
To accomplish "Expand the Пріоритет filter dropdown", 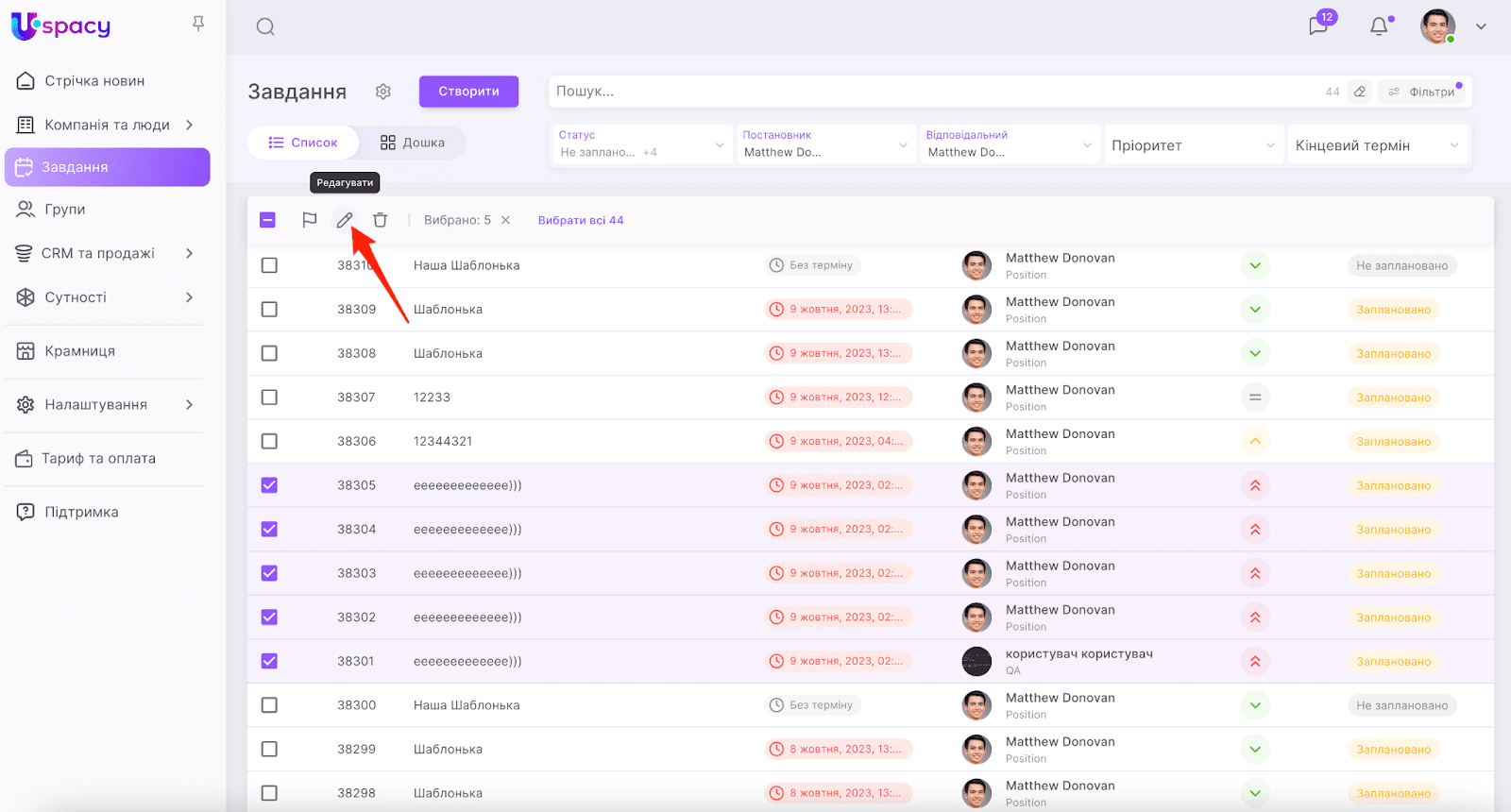I will [1193, 145].
